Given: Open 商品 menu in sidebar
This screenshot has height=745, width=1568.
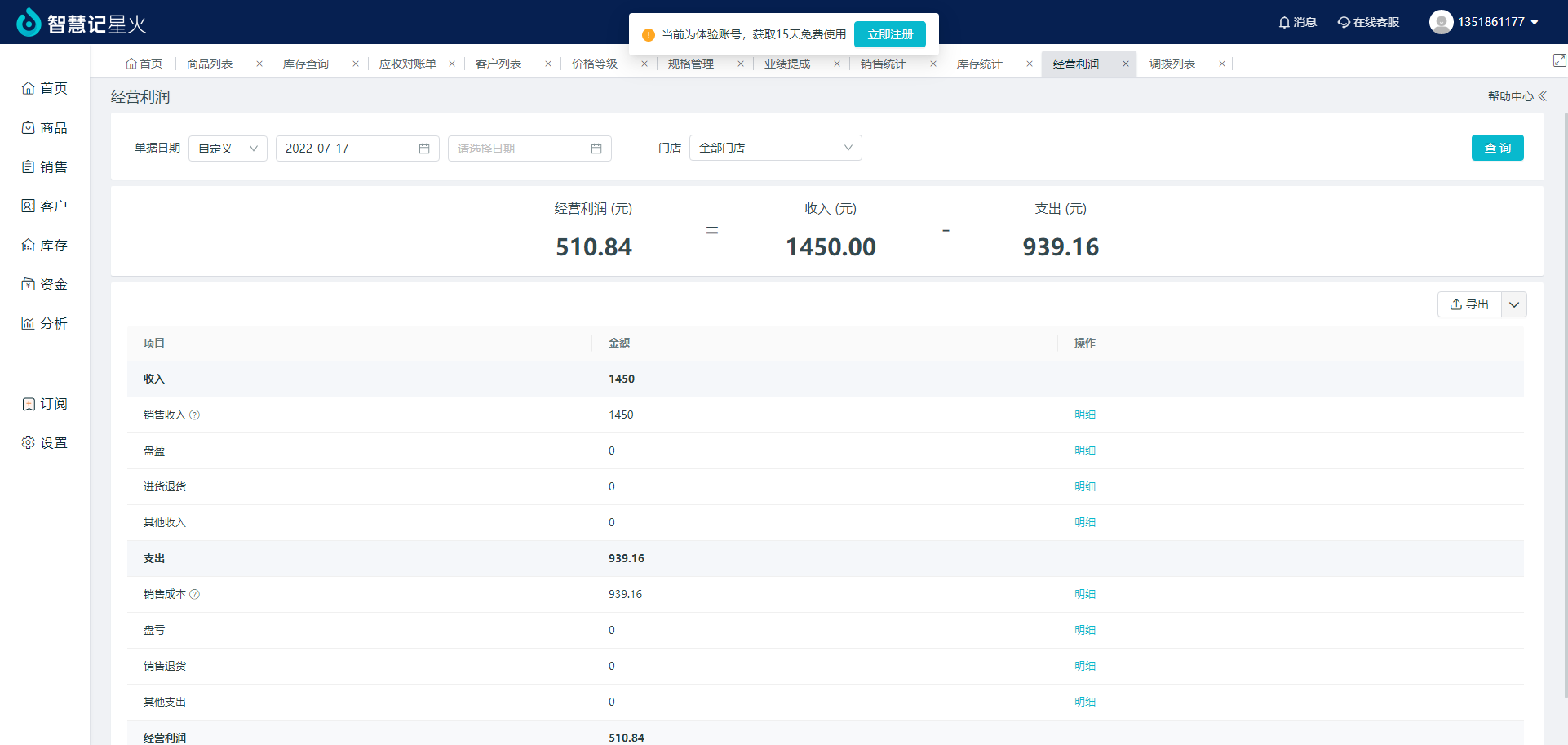Looking at the screenshot, I should click(x=45, y=127).
